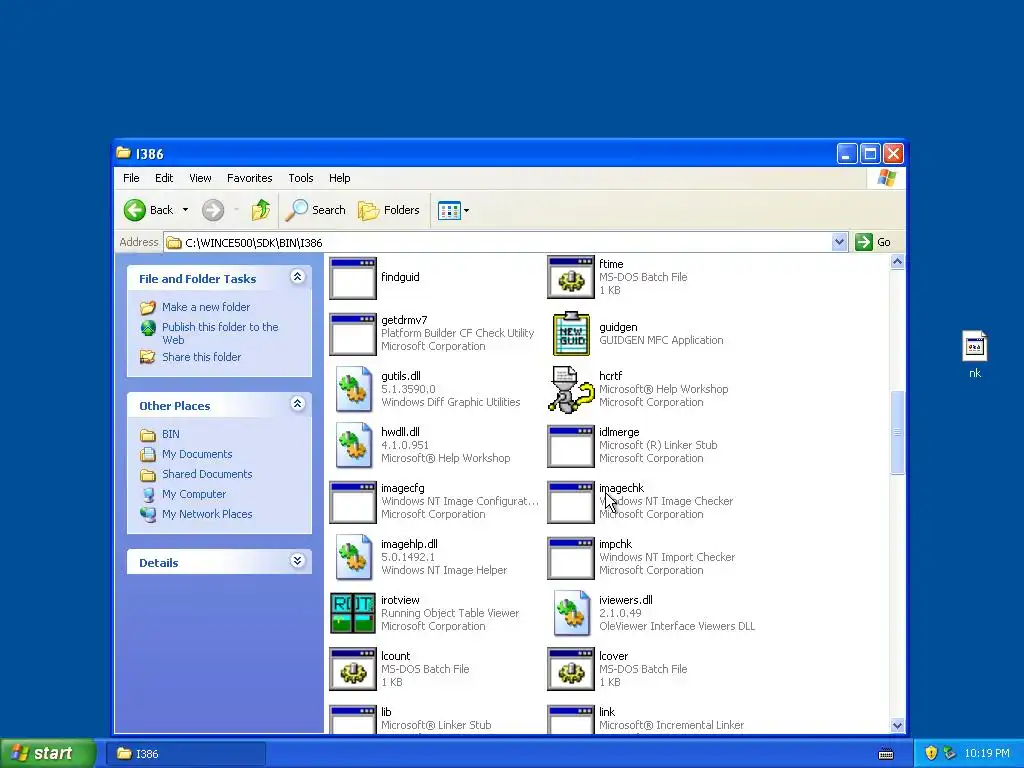This screenshot has width=1024, height=768.
Task: Select the hcrtf Help Workshop icon
Action: pos(571,389)
